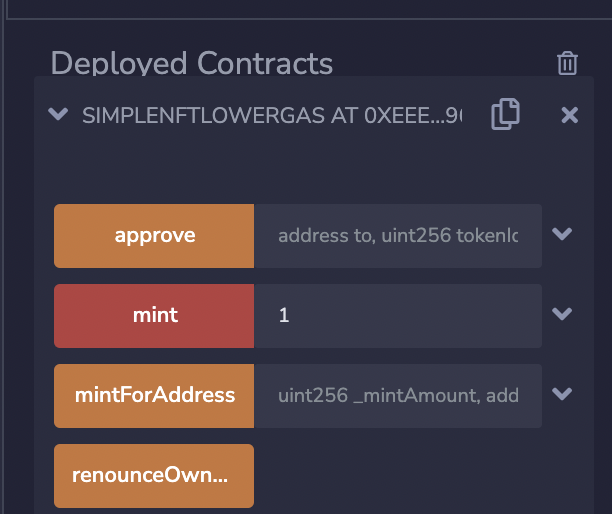Click the truncated 0XEEE contract address text
This screenshot has width=612, height=514.
coord(410,115)
